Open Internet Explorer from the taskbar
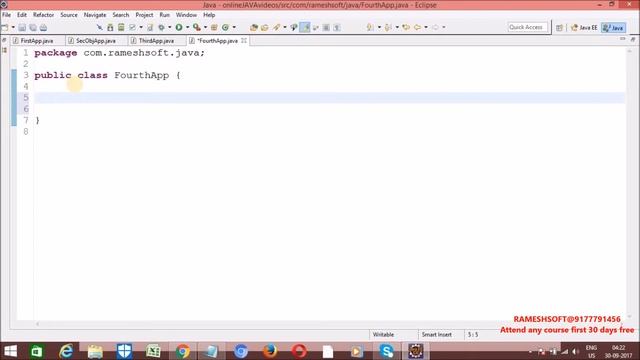This screenshot has height=360, width=640. click(x=66, y=351)
